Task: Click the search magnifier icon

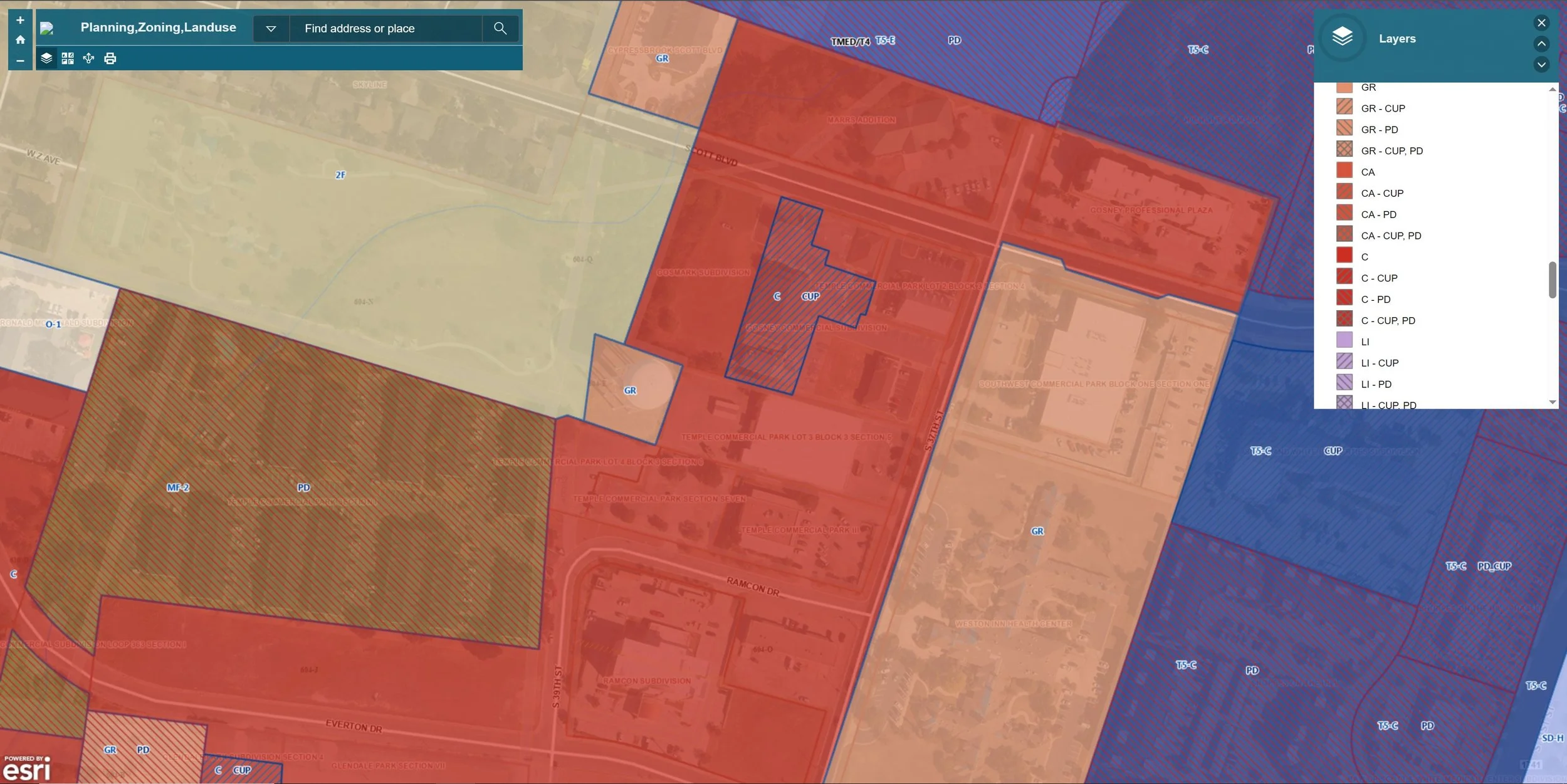Action: (500, 28)
